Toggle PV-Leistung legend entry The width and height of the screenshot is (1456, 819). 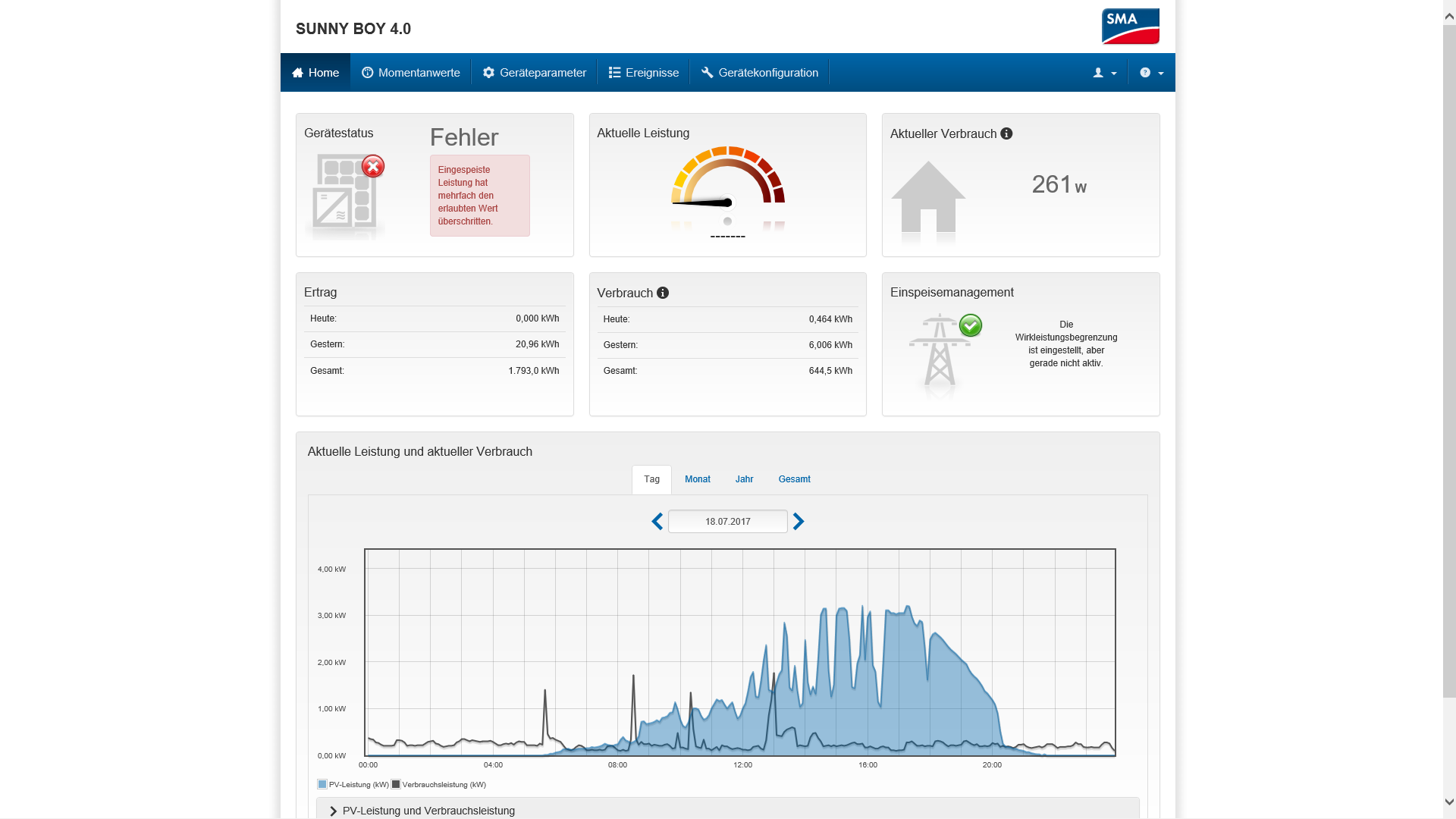353,785
